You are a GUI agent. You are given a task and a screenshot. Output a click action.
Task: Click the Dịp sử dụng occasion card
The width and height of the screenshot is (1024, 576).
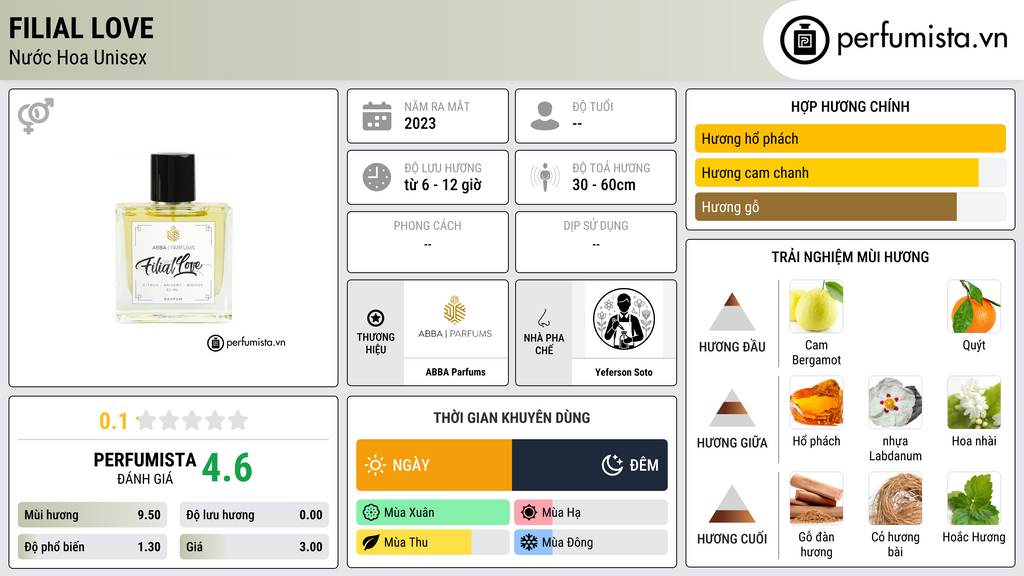tap(596, 242)
